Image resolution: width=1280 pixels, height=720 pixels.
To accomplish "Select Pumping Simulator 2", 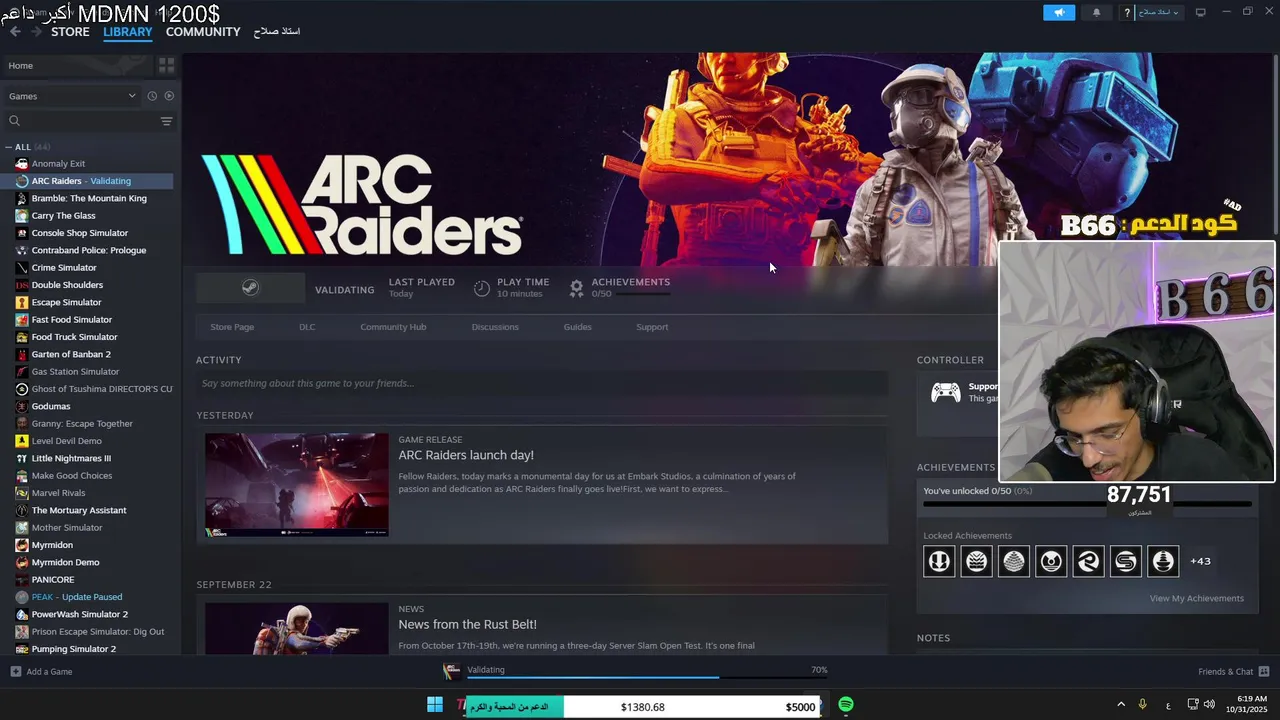I will [74, 649].
